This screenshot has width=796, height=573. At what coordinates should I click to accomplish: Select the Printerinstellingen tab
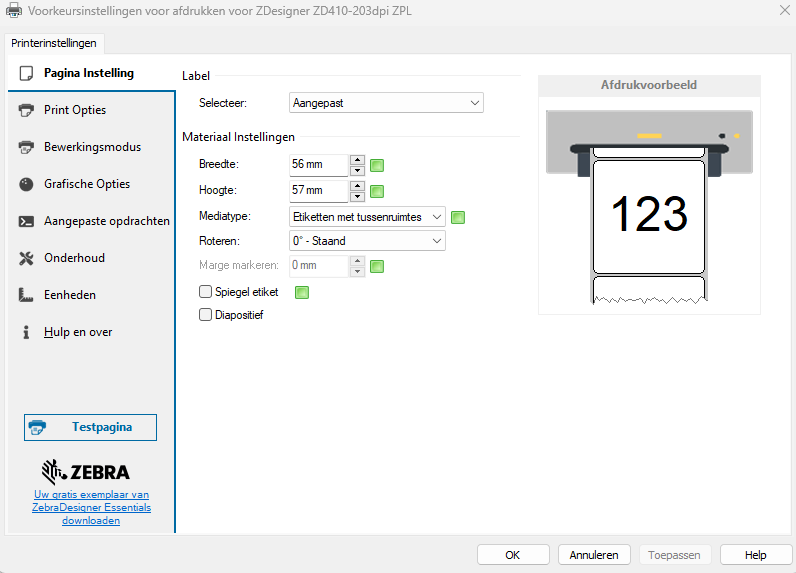pos(54,43)
